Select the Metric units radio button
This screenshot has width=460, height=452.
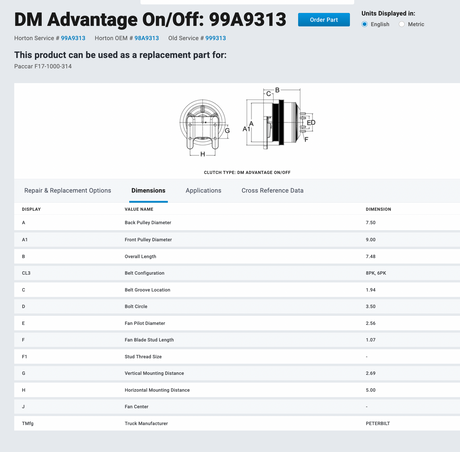coord(402,24)
